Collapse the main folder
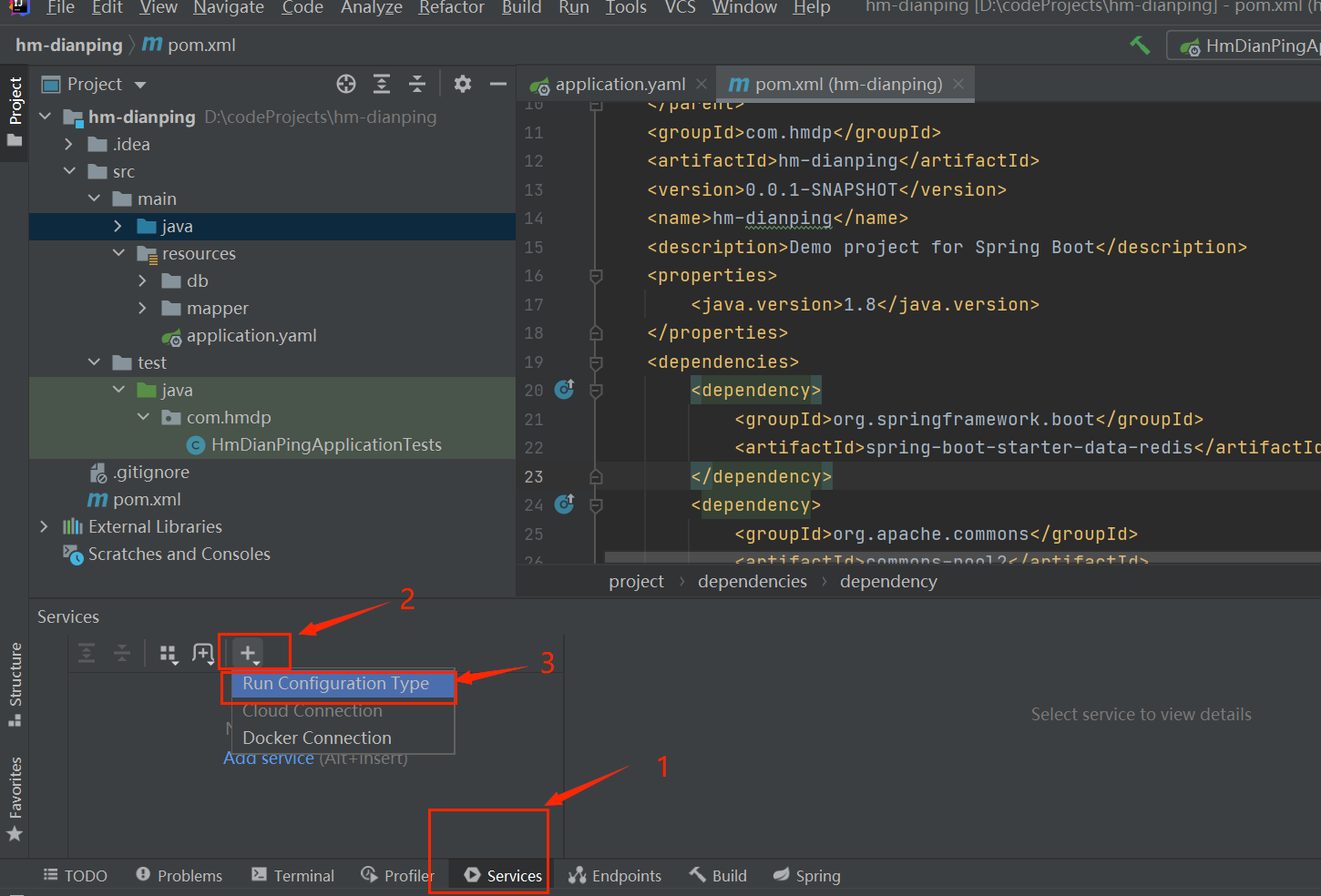Image resolution: width=1321 pixels, height=896 pixels. click(94, 199)
